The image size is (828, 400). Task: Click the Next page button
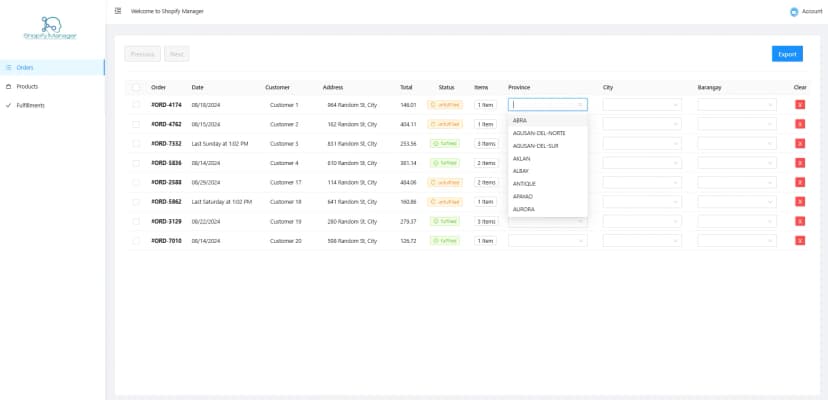pyautogui.click(x=176, y=54)
